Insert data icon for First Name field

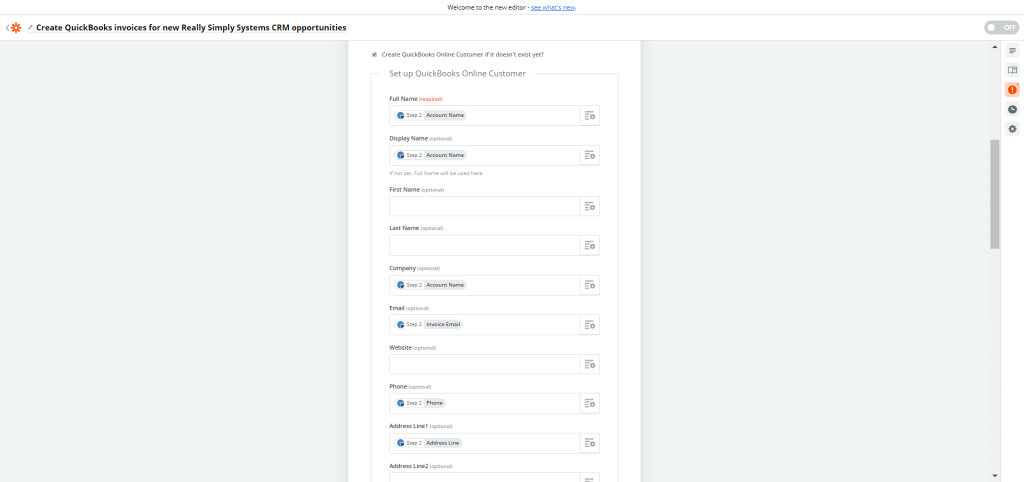click(590, 206)
